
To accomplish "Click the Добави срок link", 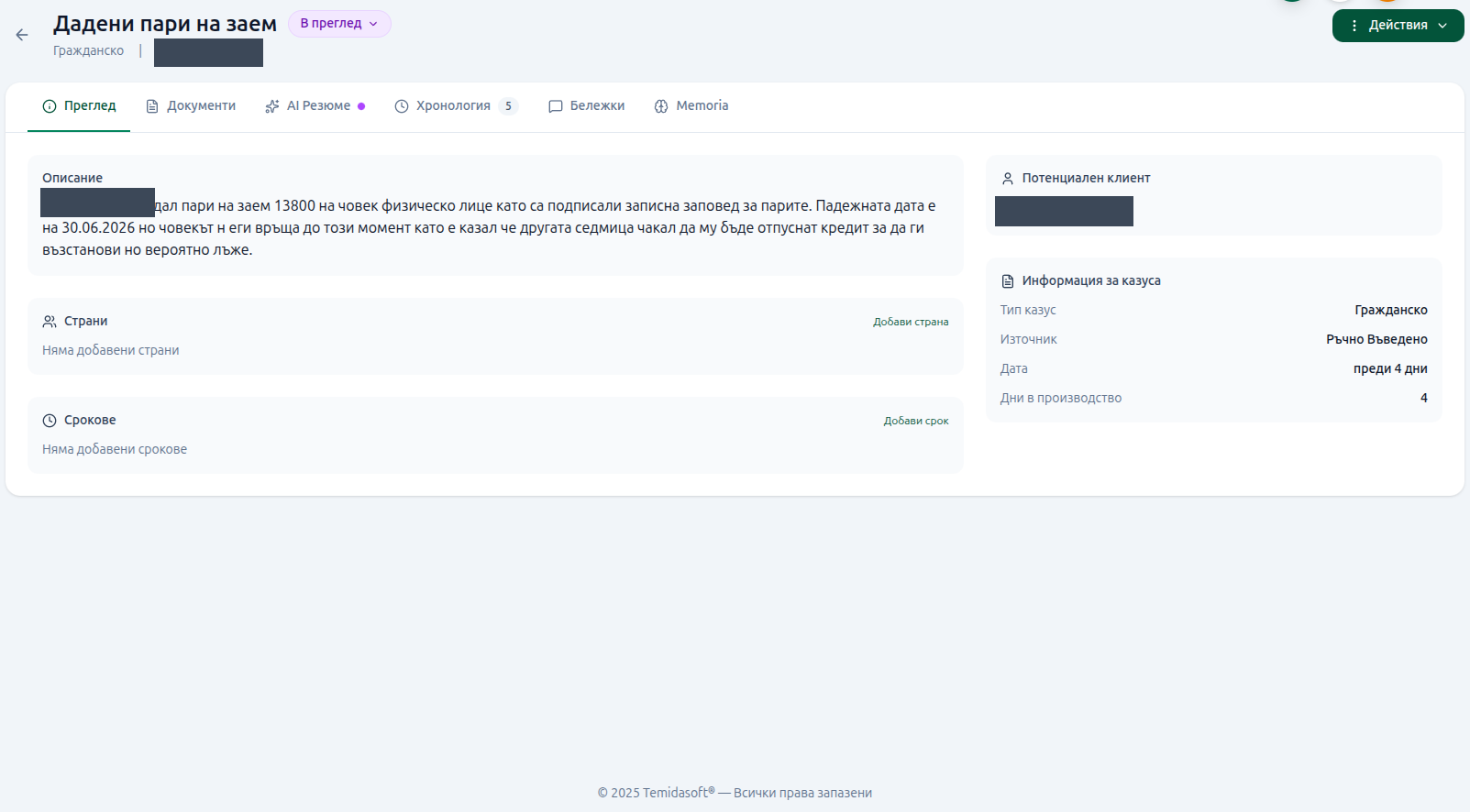I will [x=916, y=421].
